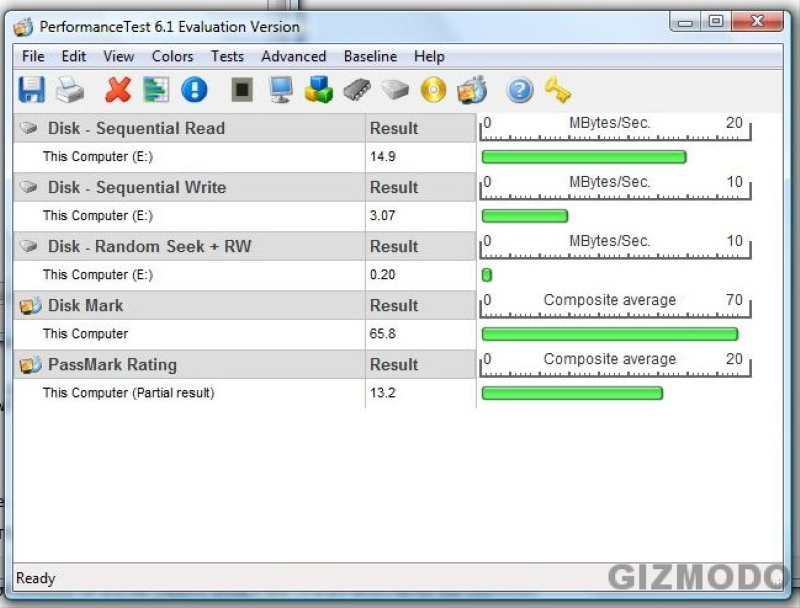Click the Sequential Write green result bar

coord(524,216)
